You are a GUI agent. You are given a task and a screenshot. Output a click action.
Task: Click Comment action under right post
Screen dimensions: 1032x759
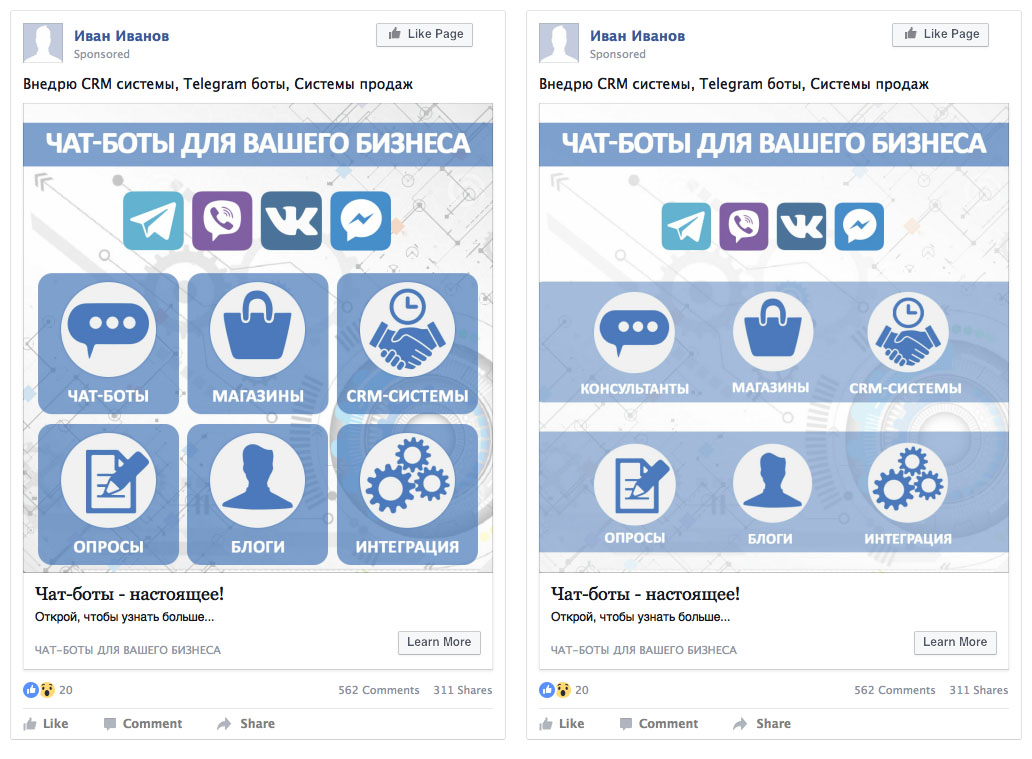659,723
